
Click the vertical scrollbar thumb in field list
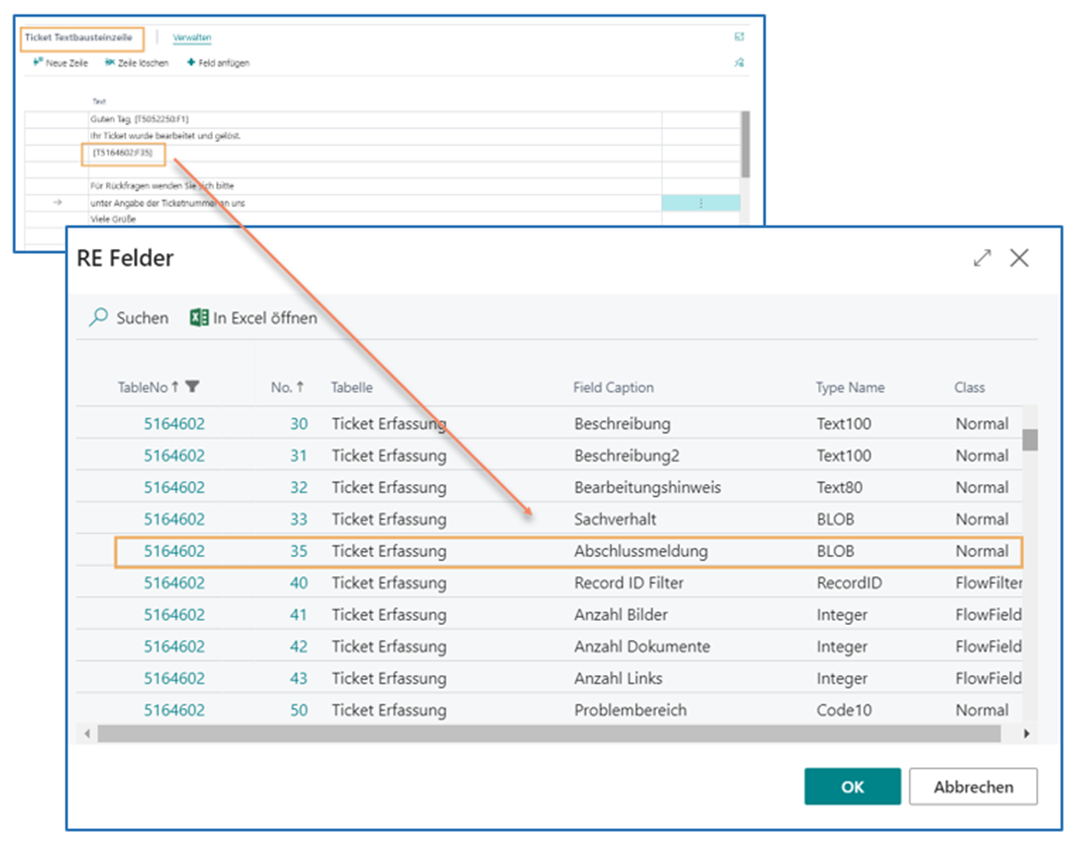(x=1029, y=440)
